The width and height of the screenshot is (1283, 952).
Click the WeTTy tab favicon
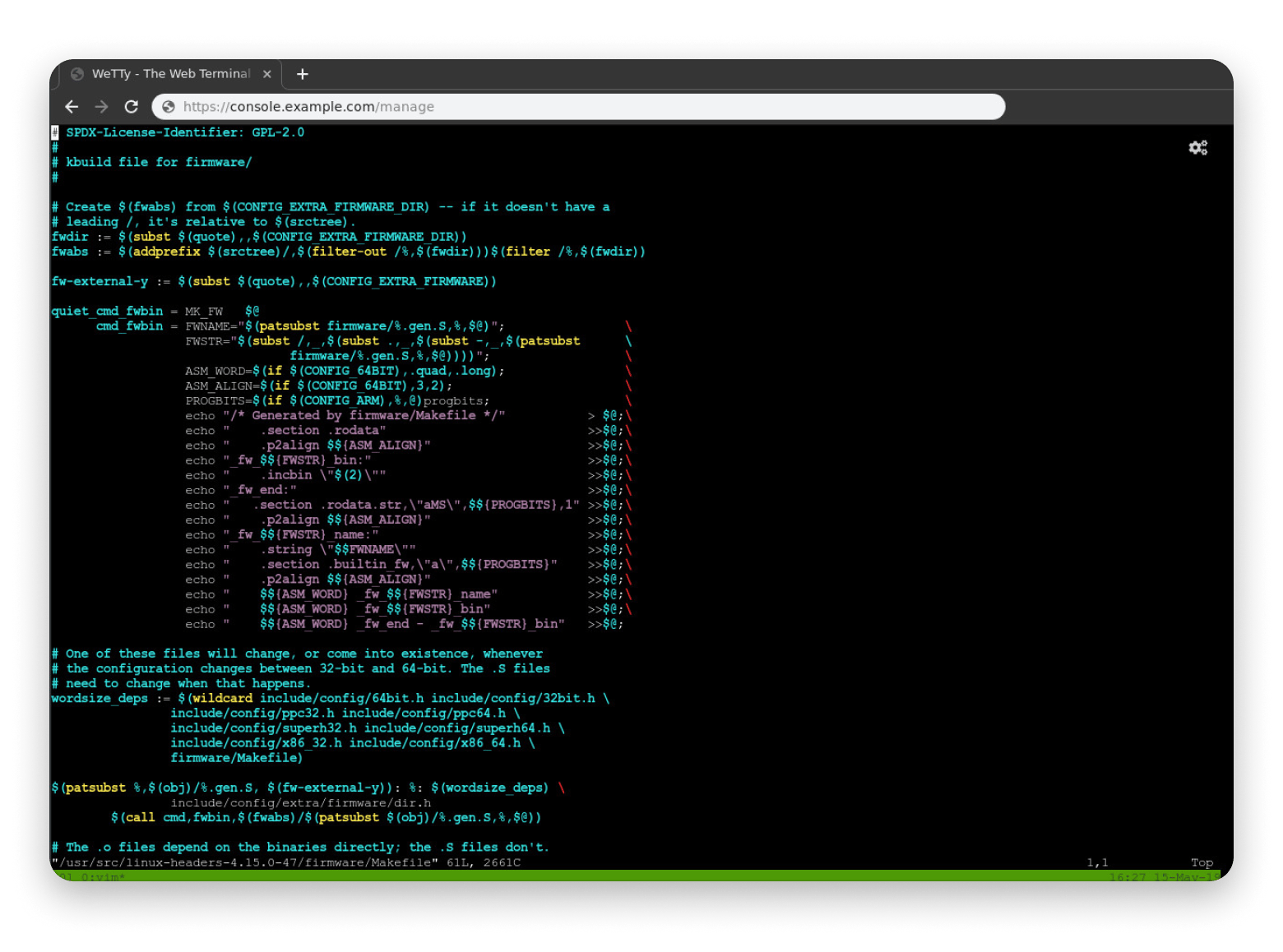77,74
